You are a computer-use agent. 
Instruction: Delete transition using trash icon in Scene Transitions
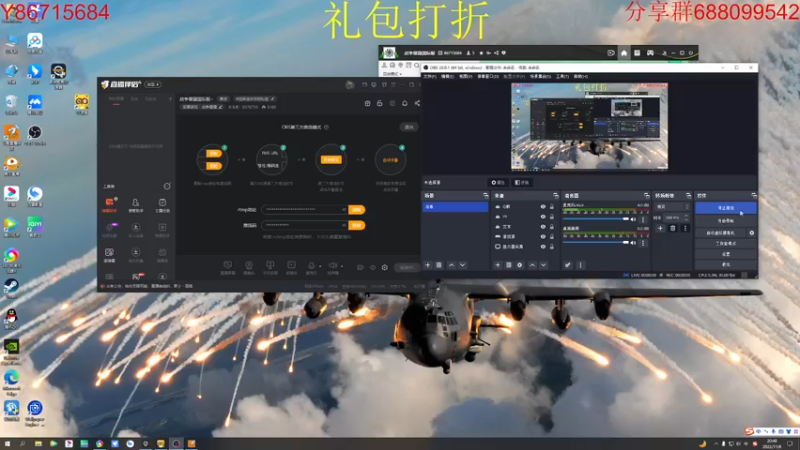click(672, 229)
